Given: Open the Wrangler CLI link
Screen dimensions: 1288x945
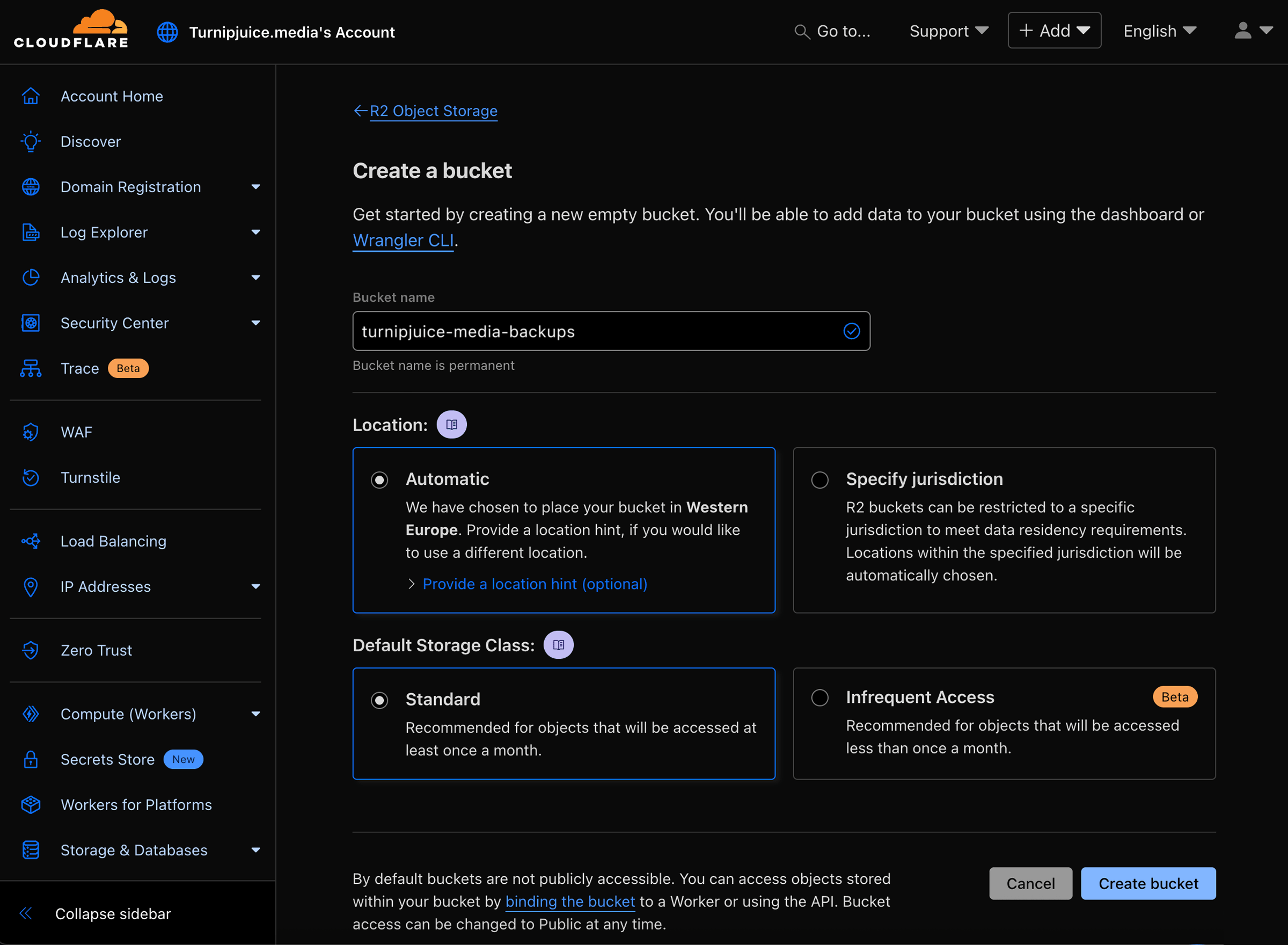Looking at the screenshot, I should click(403, 240).
